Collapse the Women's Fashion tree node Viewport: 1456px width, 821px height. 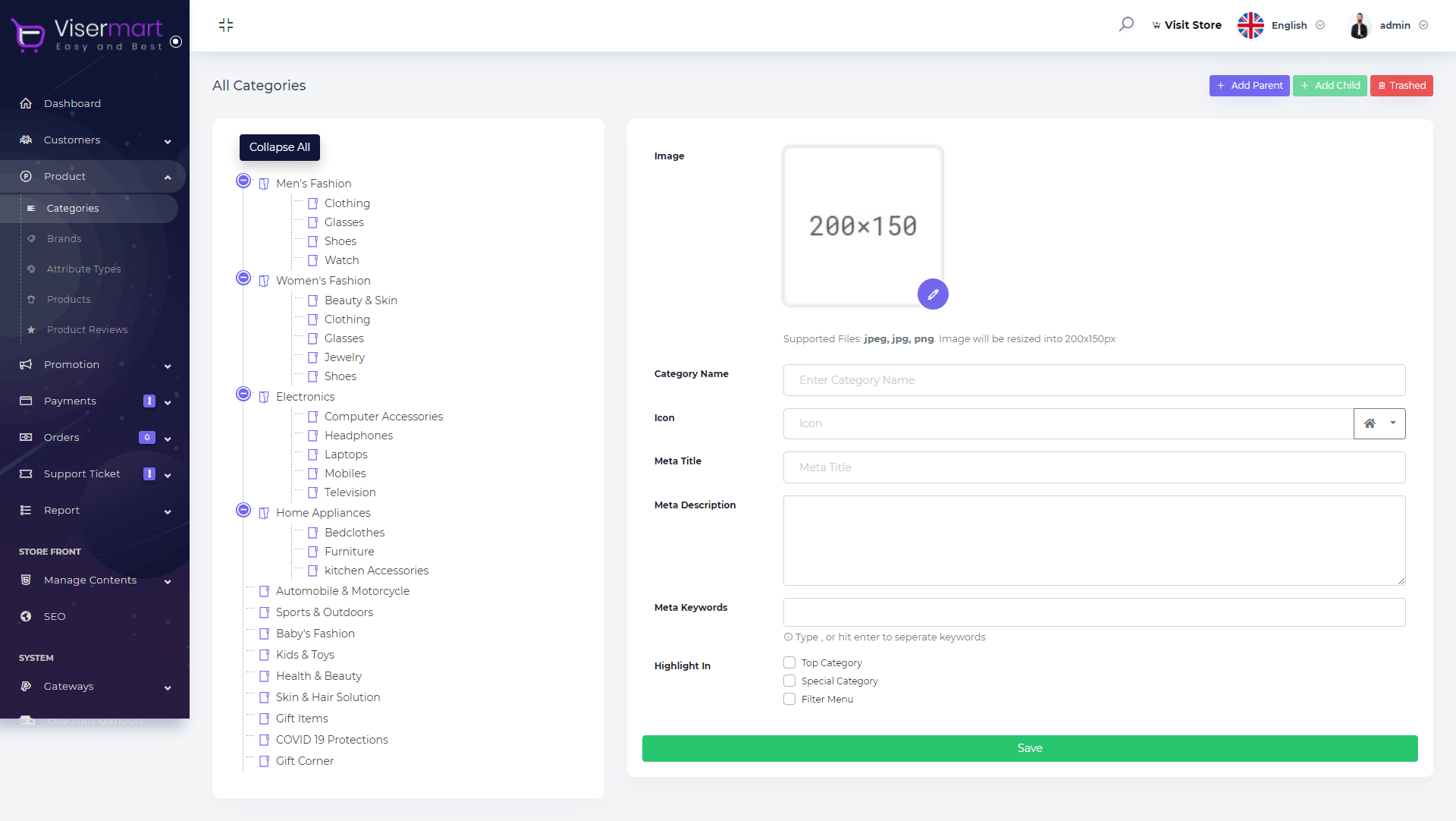(x=243, y=278)
